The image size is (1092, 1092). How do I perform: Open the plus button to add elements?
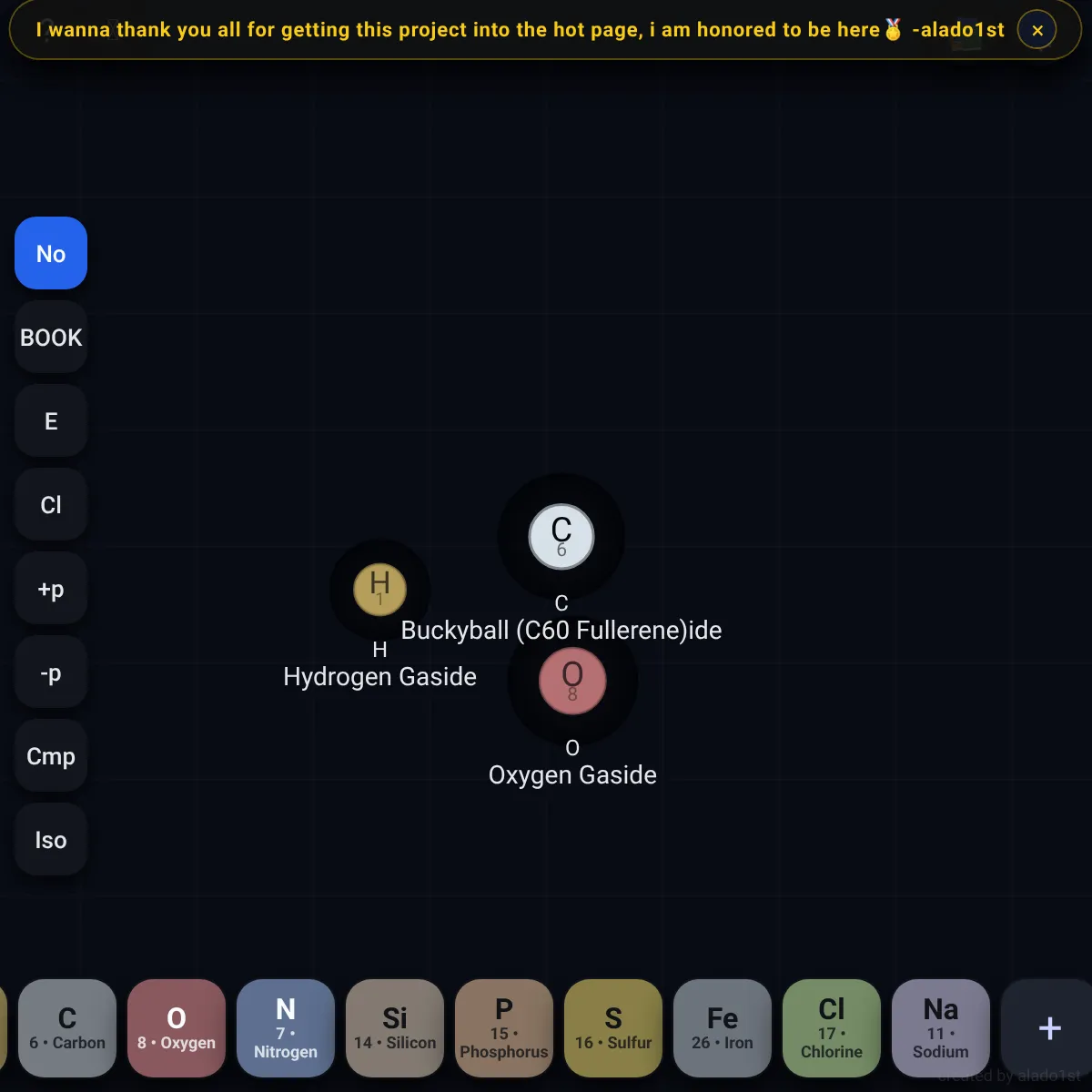point(1049,1028)
